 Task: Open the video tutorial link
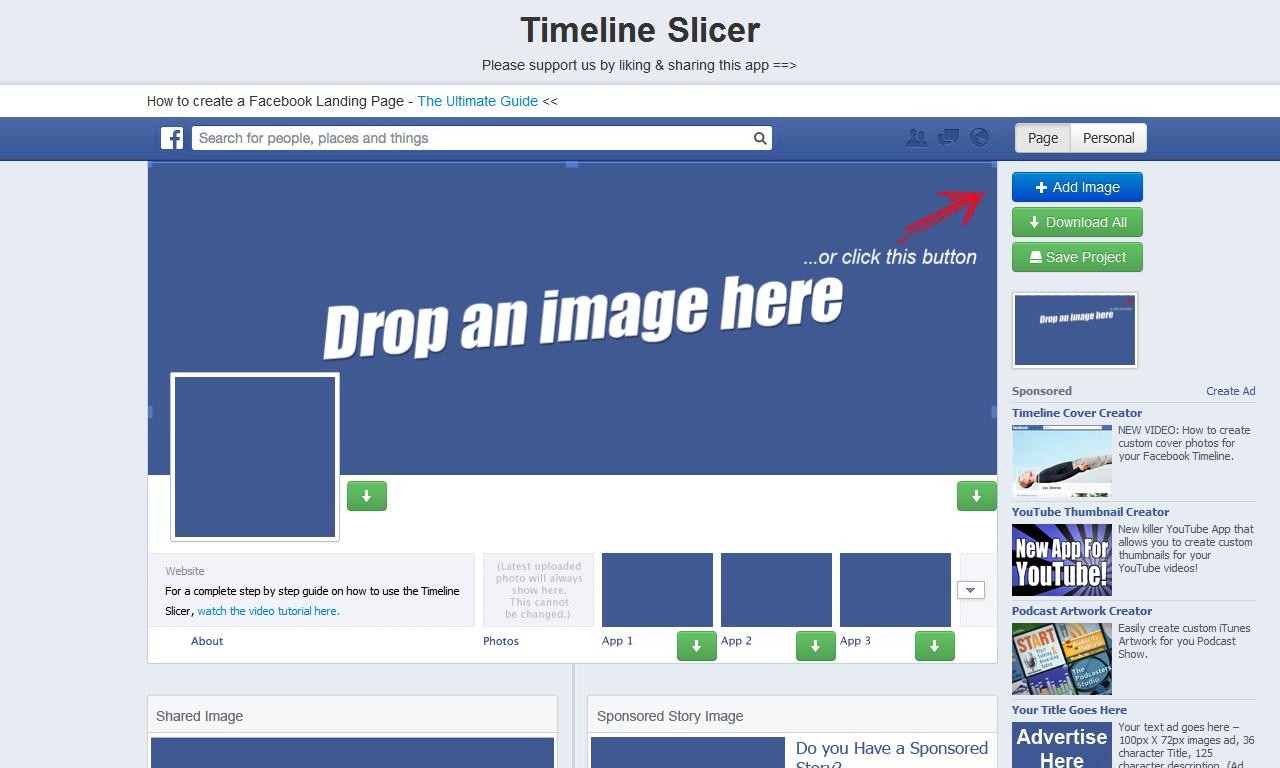click(268, 611)
